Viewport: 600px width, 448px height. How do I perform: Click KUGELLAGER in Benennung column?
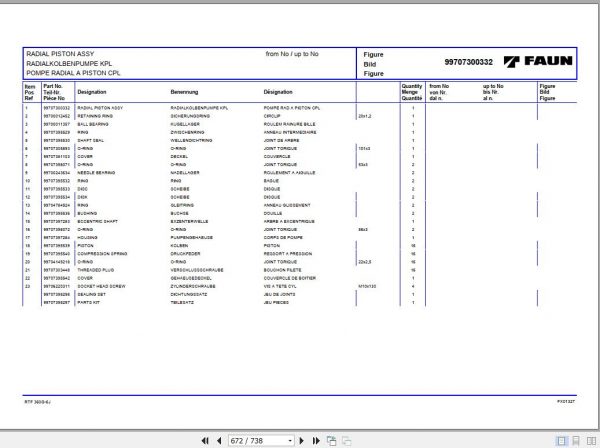[x=185, y=124]
